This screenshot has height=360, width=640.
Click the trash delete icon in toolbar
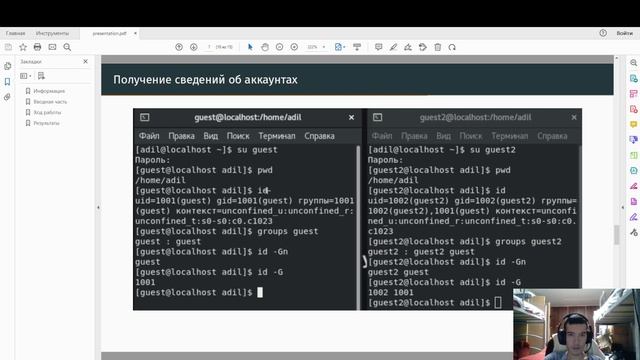[438, 47]
